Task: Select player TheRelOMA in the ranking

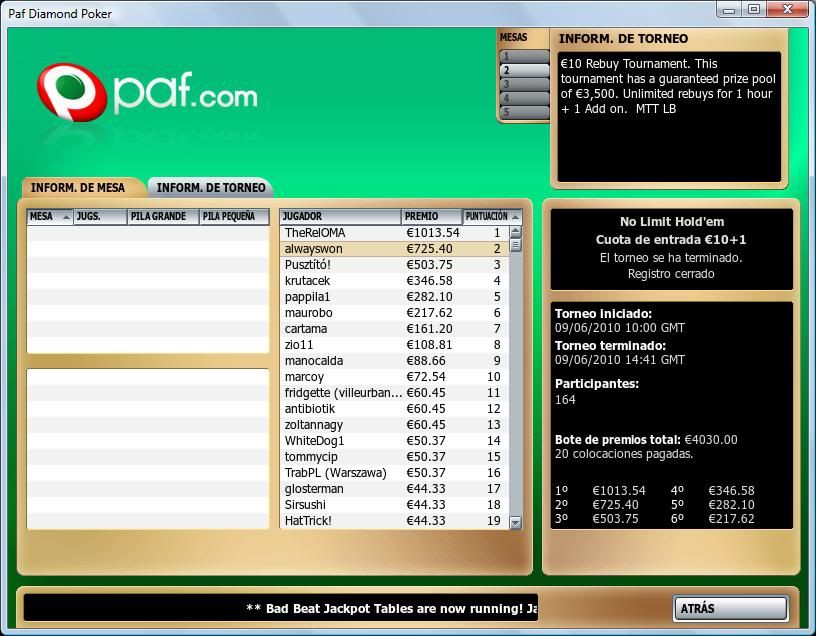Action: (x=394, y=233)
